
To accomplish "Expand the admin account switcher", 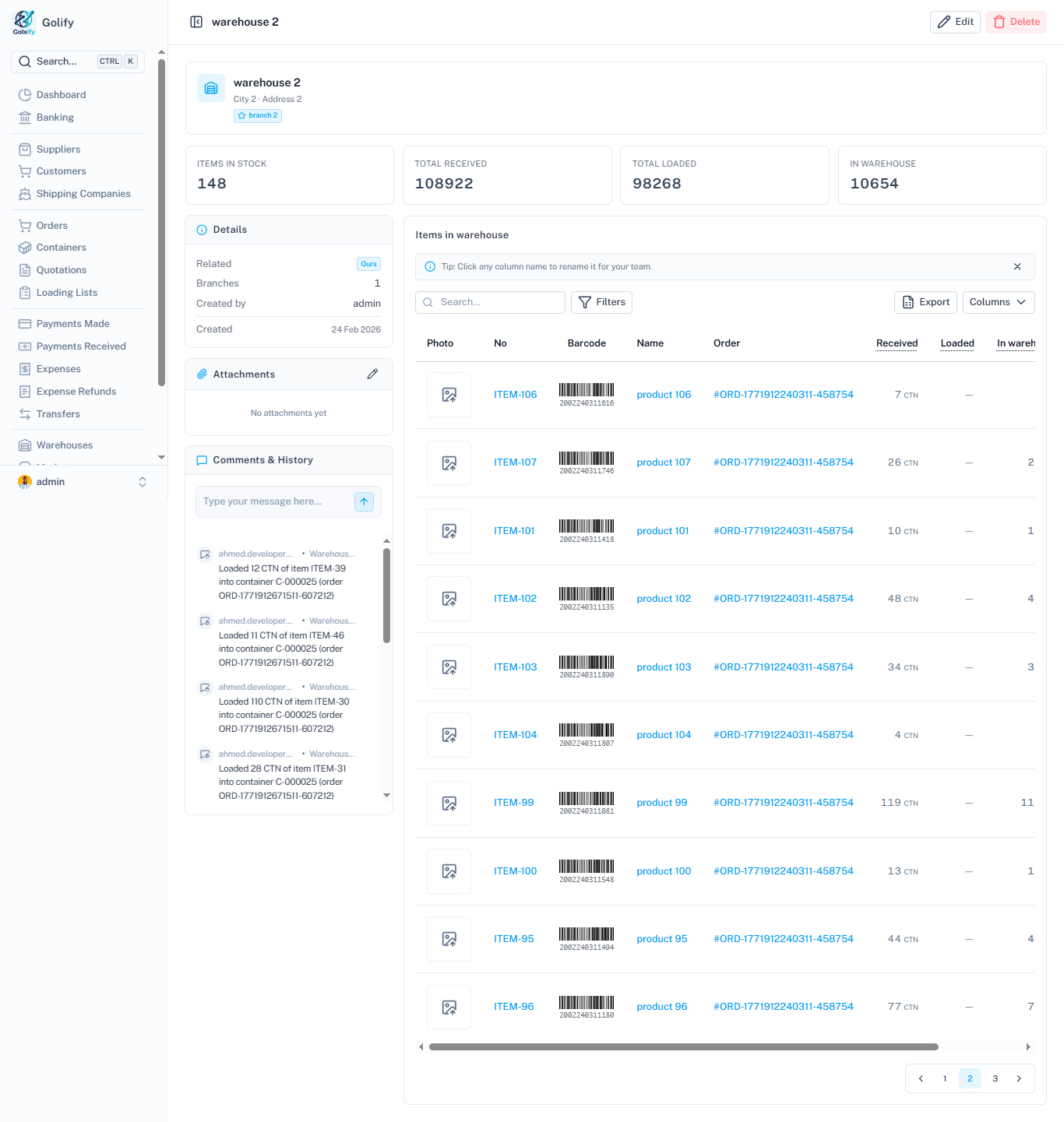I will pyautogui.click(x=143, y=482).
